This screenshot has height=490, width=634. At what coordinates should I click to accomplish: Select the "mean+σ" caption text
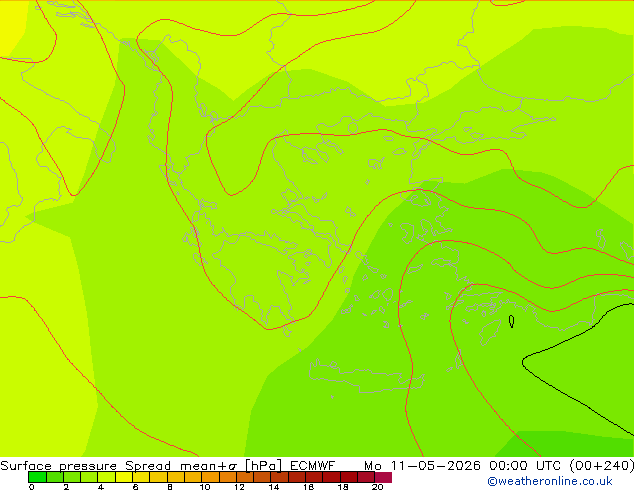pos(208,466)
